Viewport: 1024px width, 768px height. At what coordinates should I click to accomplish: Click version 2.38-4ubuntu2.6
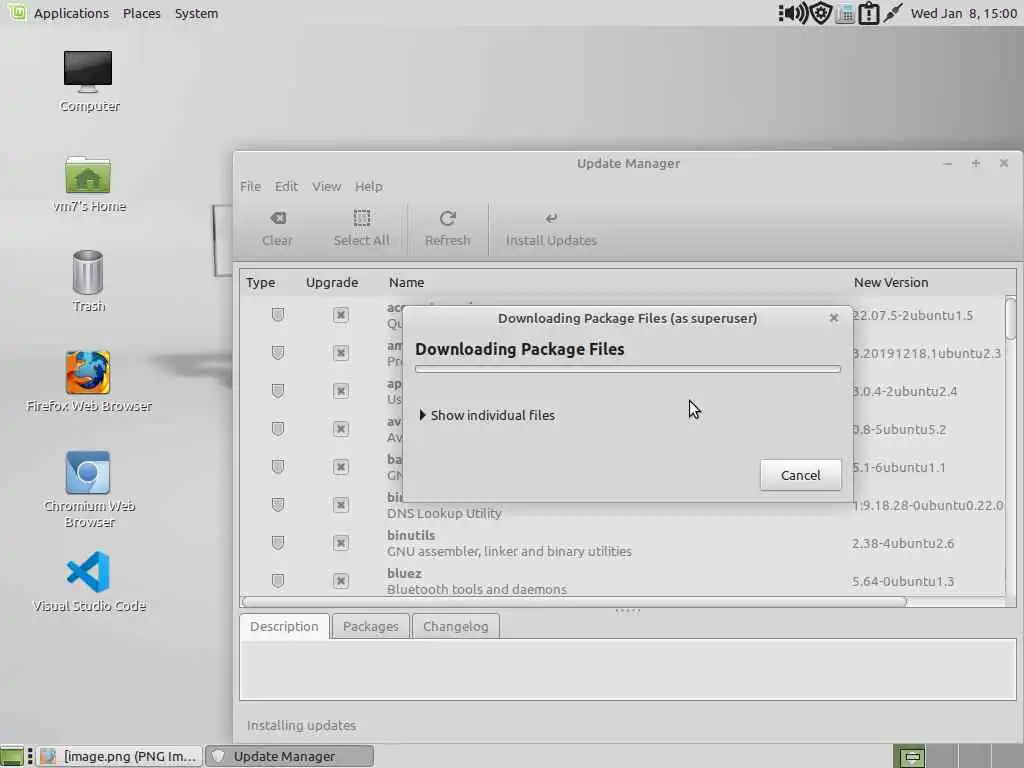click(x=903, y=543)
